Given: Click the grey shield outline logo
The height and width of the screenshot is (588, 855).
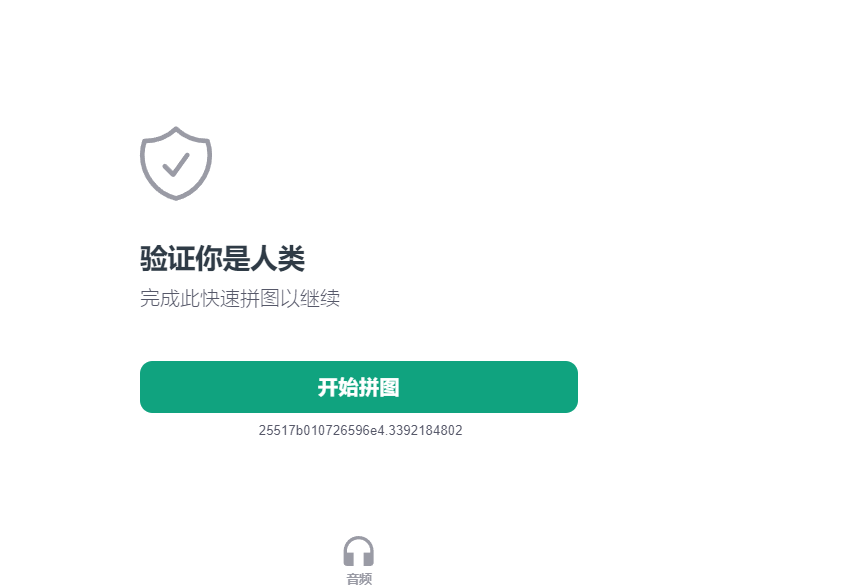Looking at the screenshot, I should [x=176, y=163].
